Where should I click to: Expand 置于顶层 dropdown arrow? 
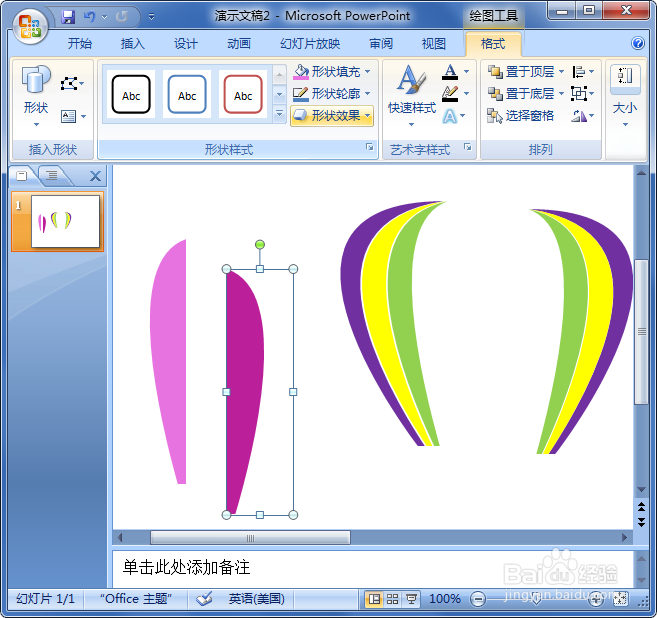[x=561, y=72]
